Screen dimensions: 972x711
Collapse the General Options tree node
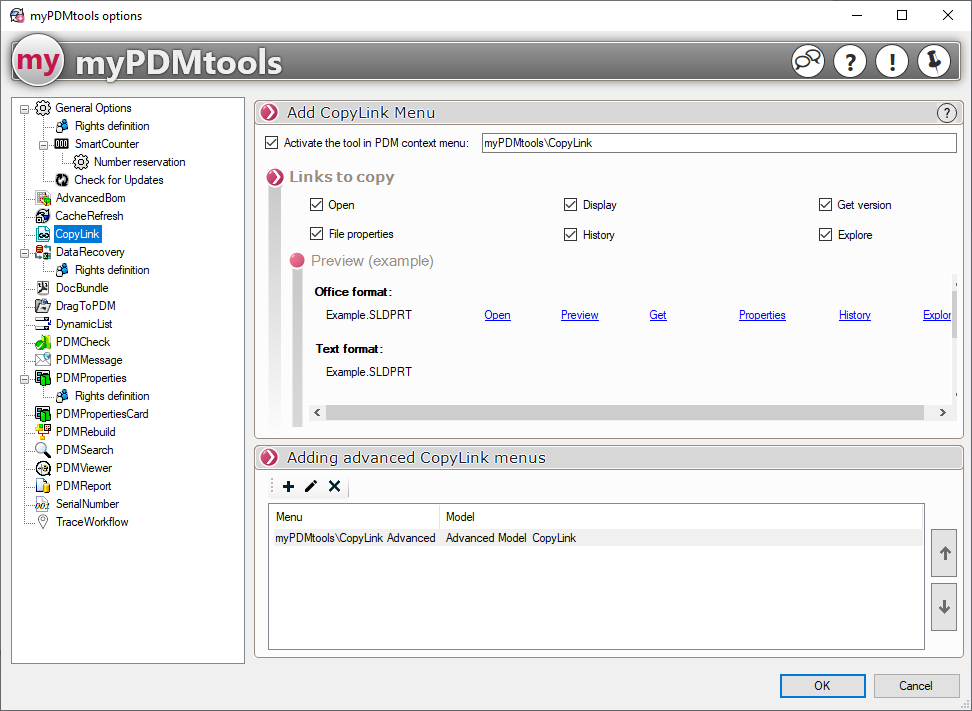pyautogui.click(x=25, y=108)
